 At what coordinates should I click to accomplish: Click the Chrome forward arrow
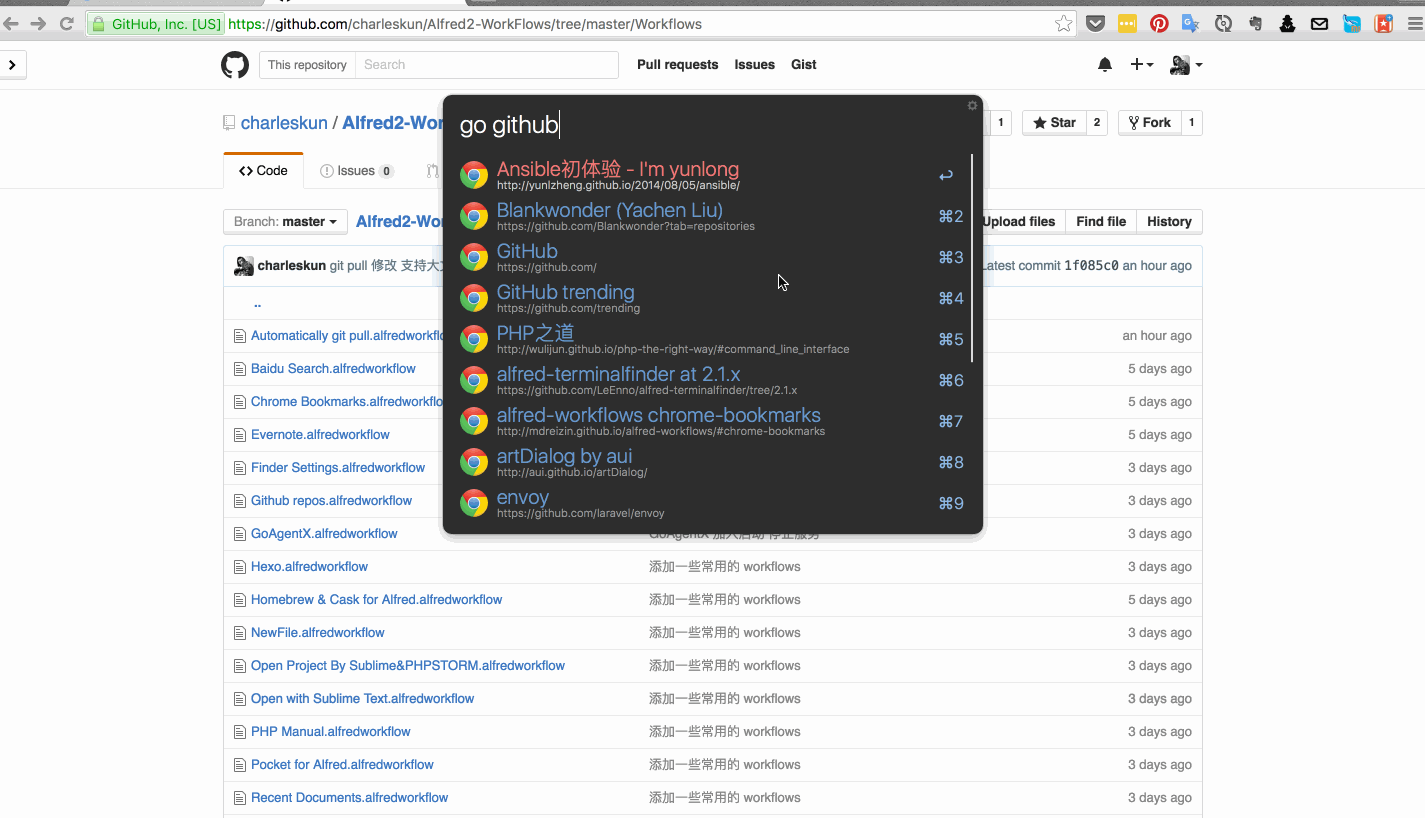click(x=38, y=23)
